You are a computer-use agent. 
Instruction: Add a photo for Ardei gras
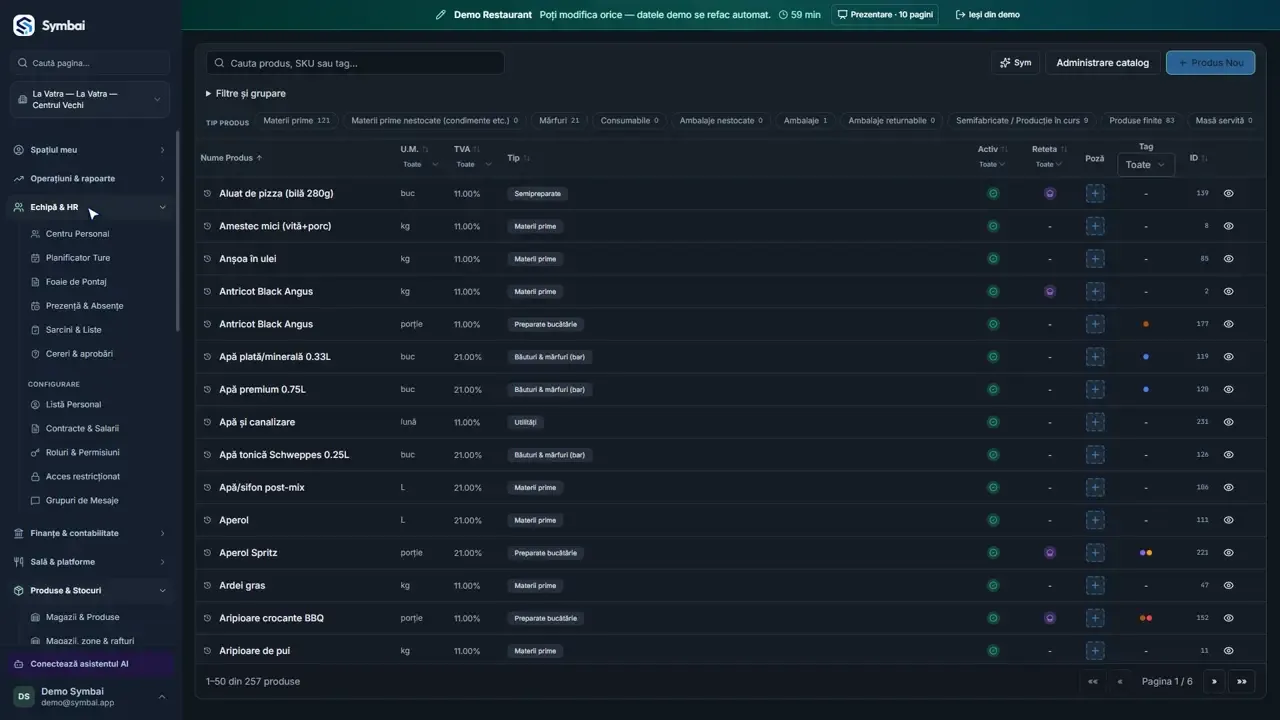coord(1095,585)
